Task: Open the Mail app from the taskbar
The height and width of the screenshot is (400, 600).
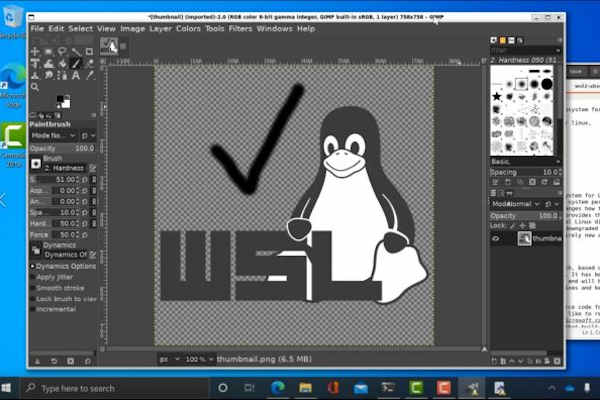Action: (360, 388)
